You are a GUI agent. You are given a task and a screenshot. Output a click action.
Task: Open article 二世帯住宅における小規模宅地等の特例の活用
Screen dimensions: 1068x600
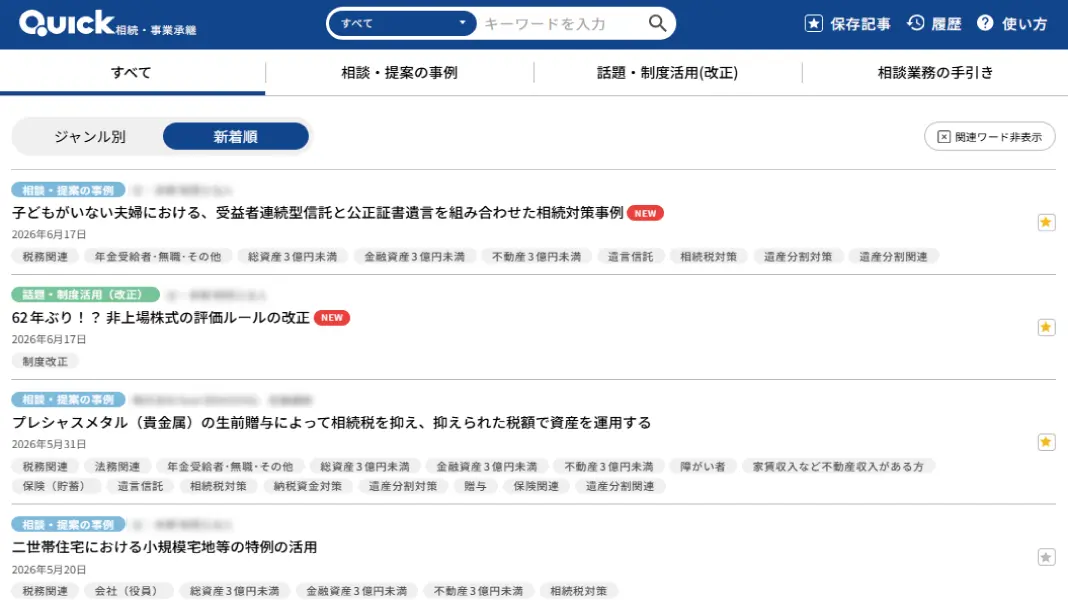(x=164, y=548)
